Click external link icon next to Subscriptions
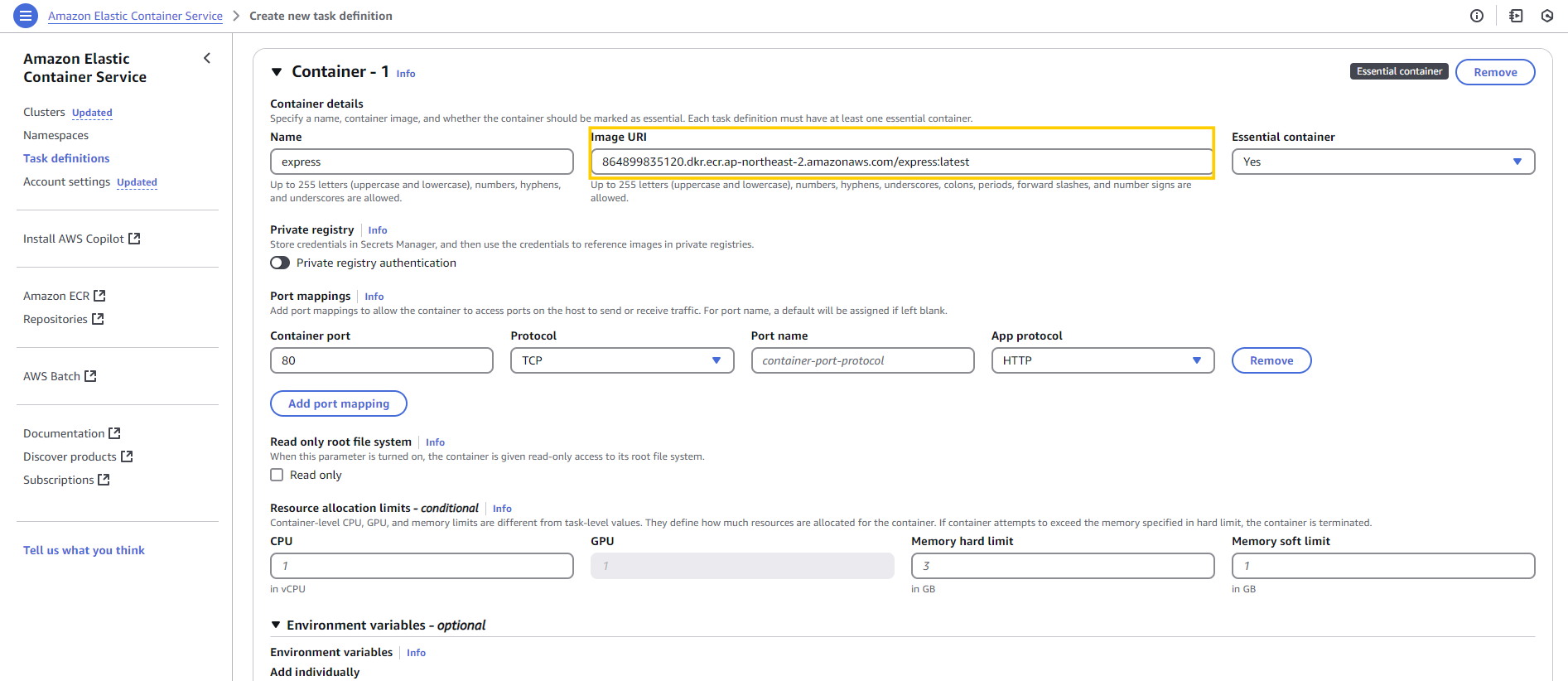1568x681 pixels. (x=104, y=480)
